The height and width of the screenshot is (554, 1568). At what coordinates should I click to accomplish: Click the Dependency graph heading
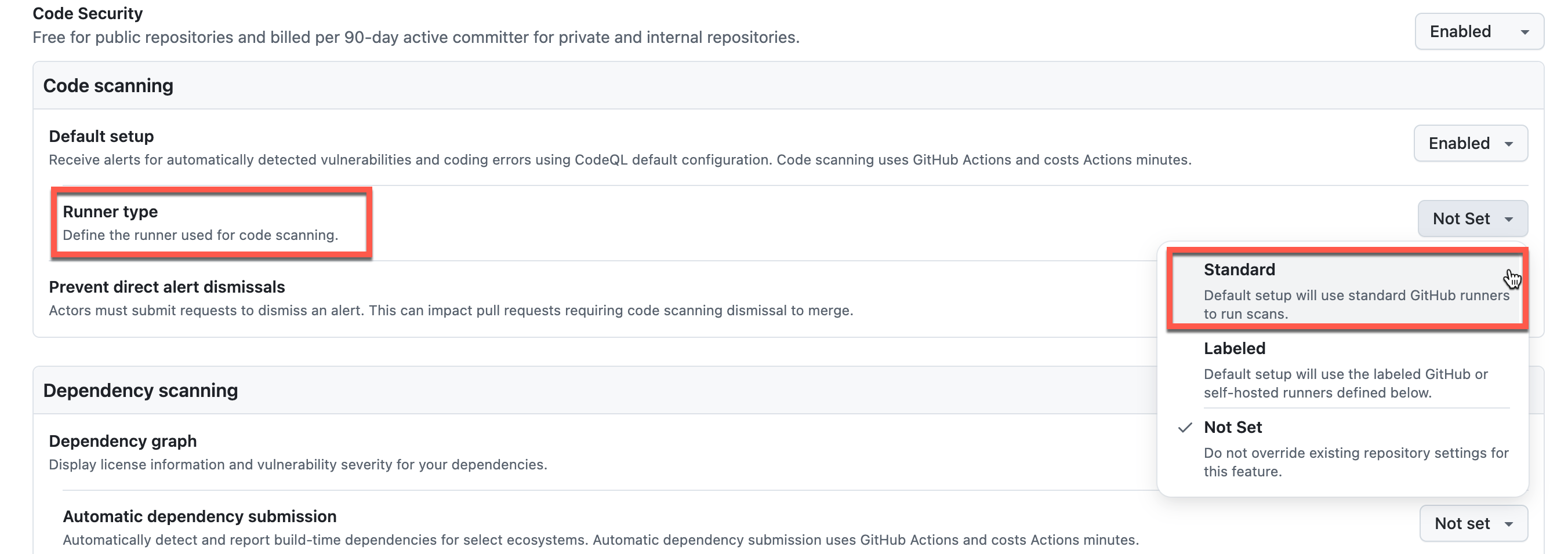coord(122,440)
